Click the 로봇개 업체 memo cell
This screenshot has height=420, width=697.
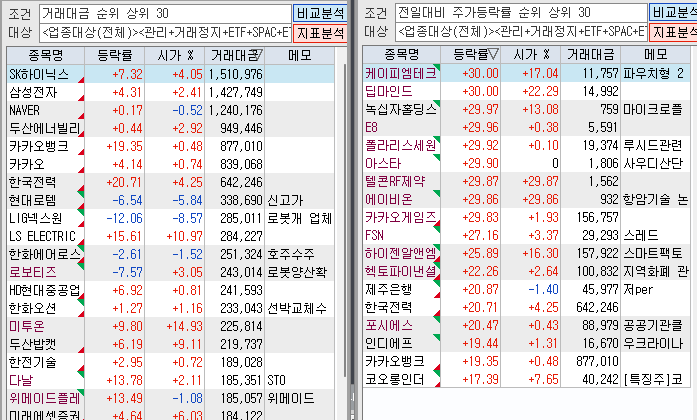tap(300, 218)
